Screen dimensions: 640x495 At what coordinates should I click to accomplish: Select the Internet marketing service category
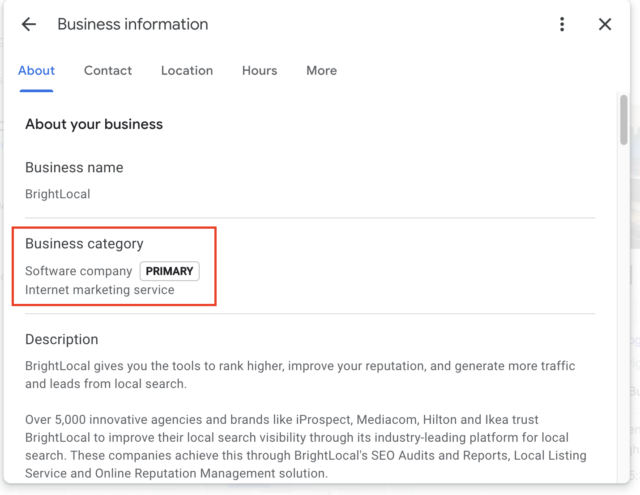100,290
